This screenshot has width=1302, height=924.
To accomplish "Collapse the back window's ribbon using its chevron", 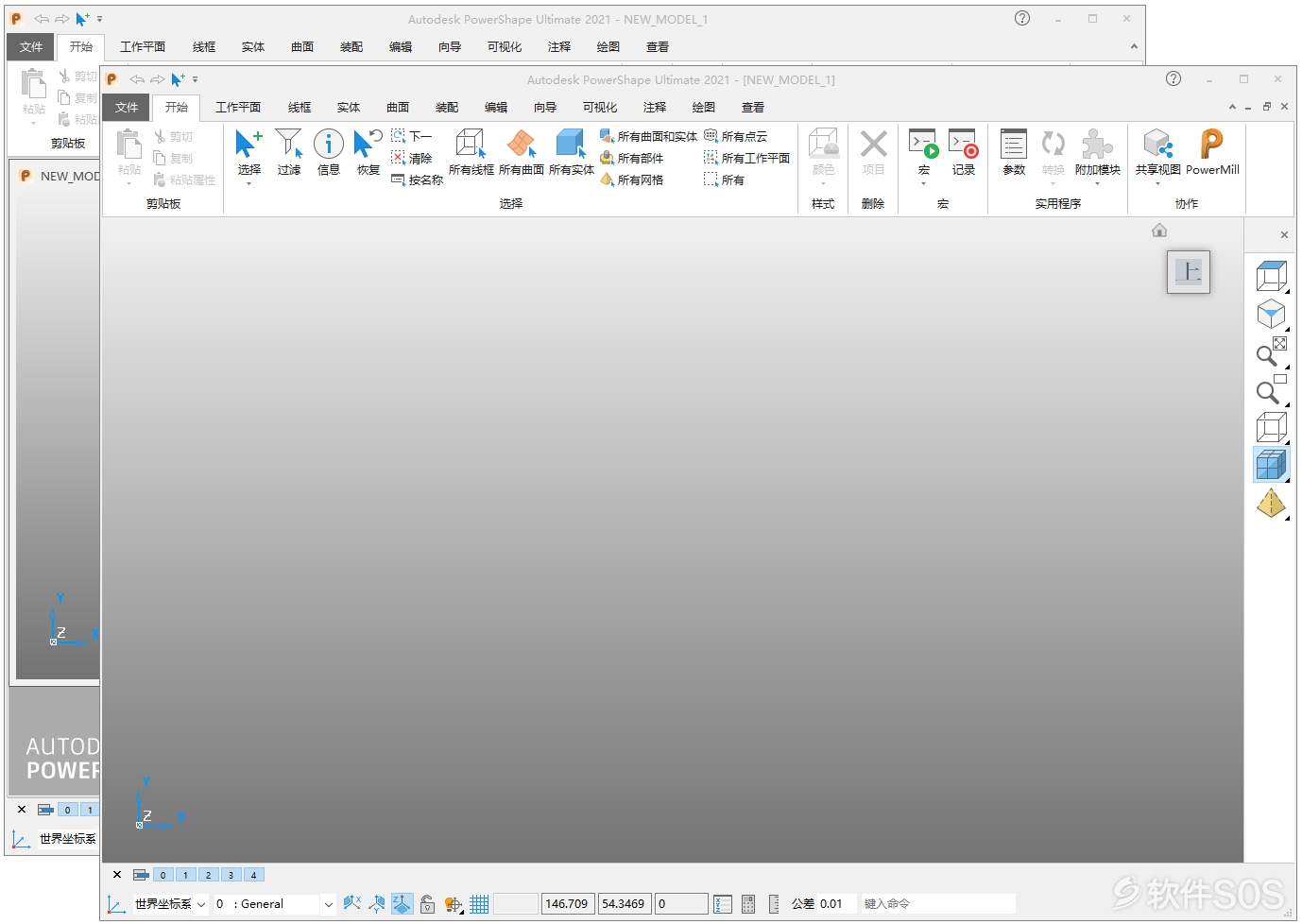I will (1134, 46).
